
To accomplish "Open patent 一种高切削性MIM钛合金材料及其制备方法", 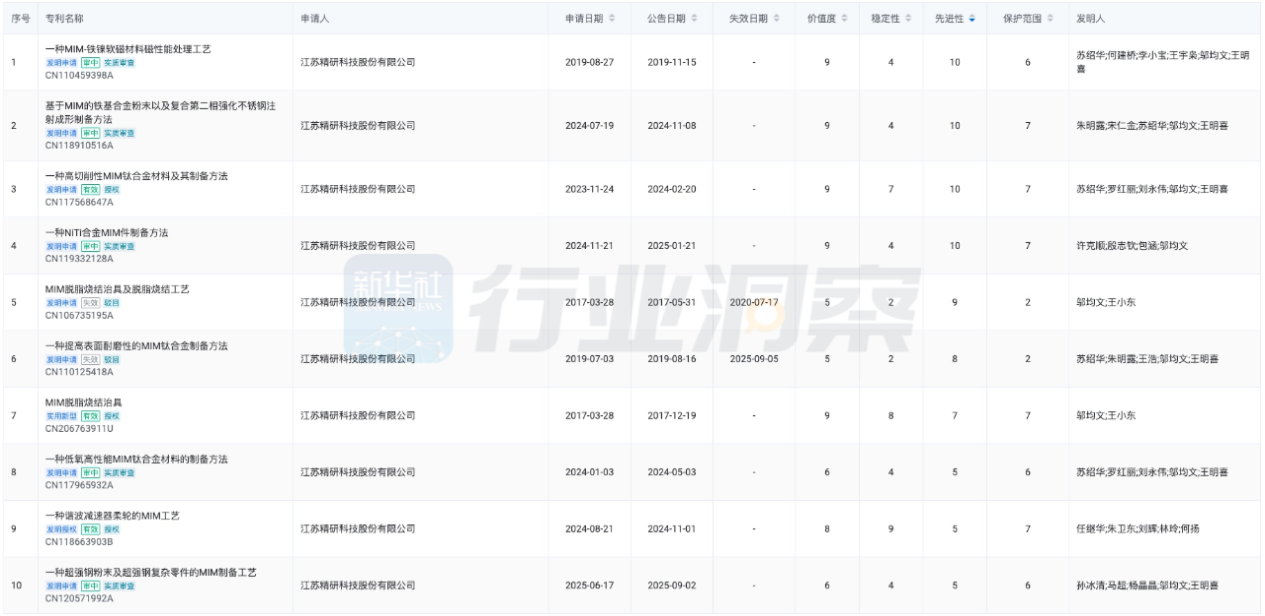I will tap(136, 176).
